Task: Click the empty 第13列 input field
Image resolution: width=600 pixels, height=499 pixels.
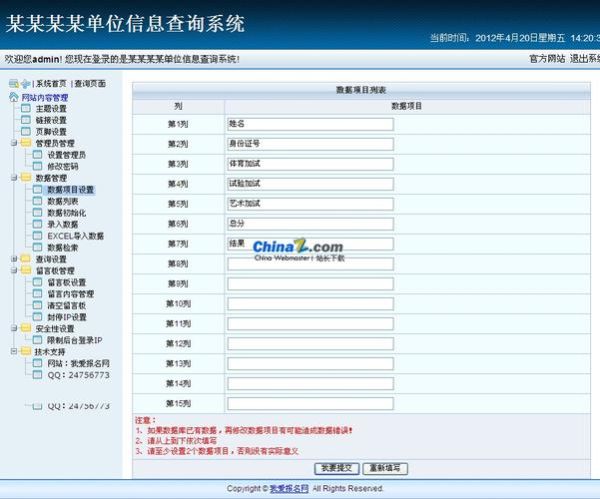Action: point(310,363)
